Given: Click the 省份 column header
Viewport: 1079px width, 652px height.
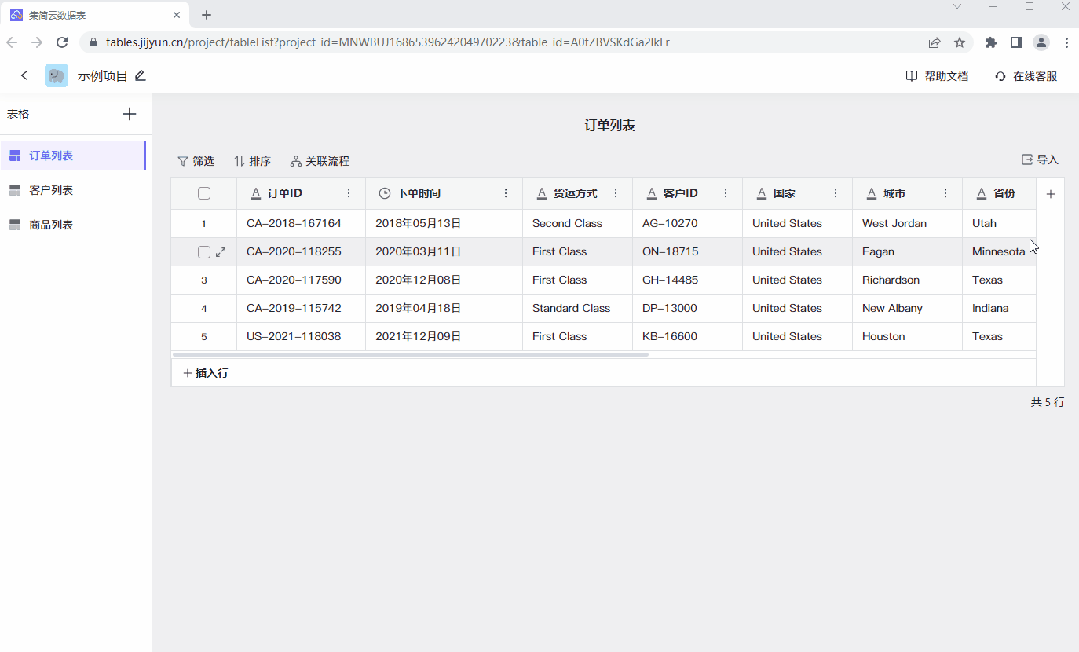Looking at the screenshot, I should pyautogui.click(x=999, y=193).
